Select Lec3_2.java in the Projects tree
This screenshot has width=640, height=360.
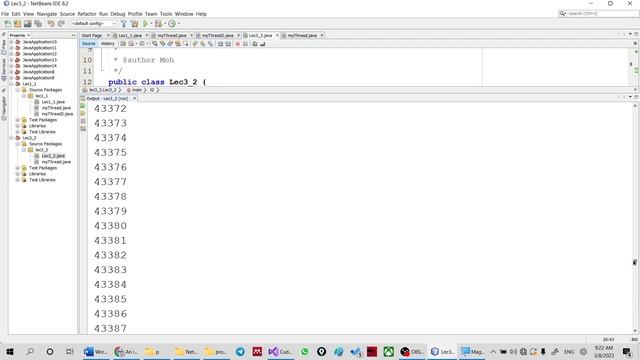pyautogui.click(x=53, y=156)
